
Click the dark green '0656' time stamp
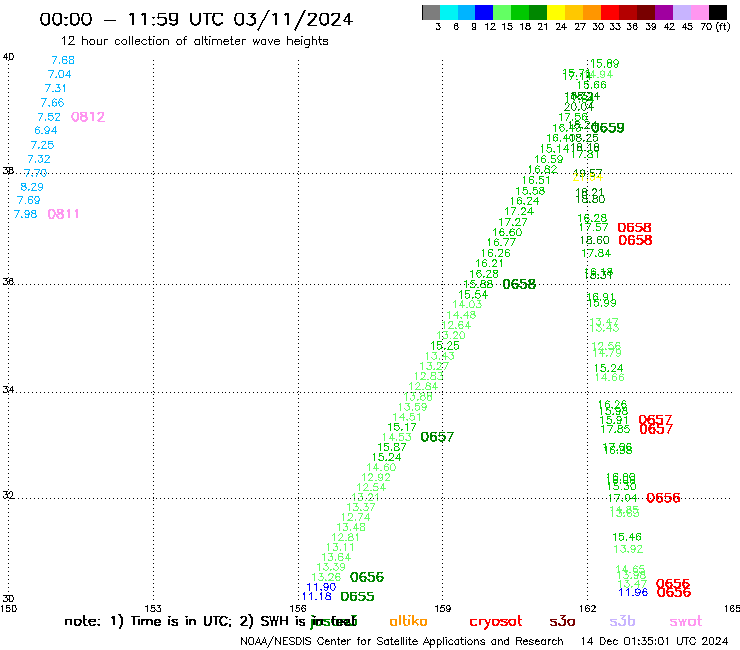(367, 577)
